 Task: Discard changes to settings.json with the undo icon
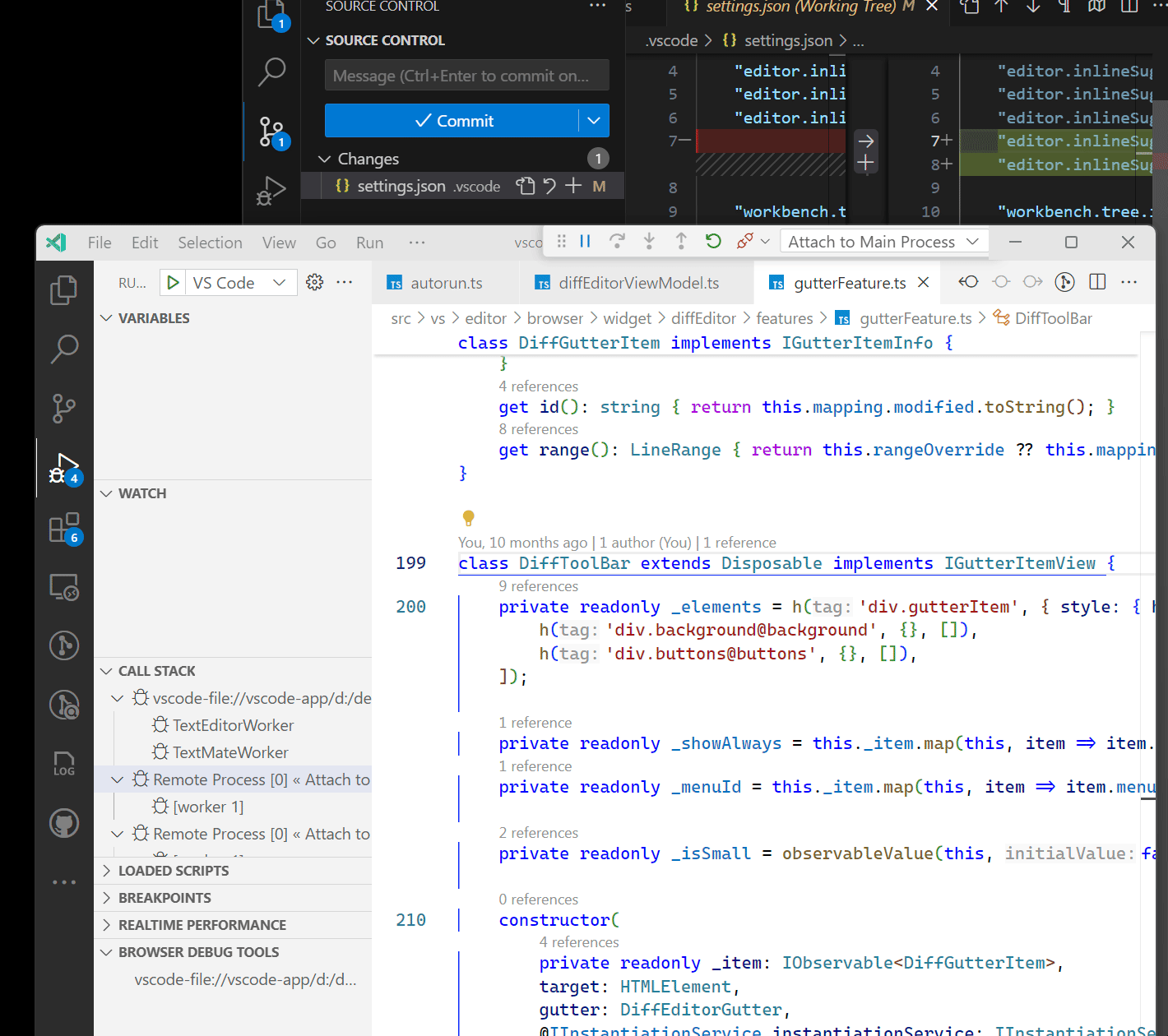(549, 186)
